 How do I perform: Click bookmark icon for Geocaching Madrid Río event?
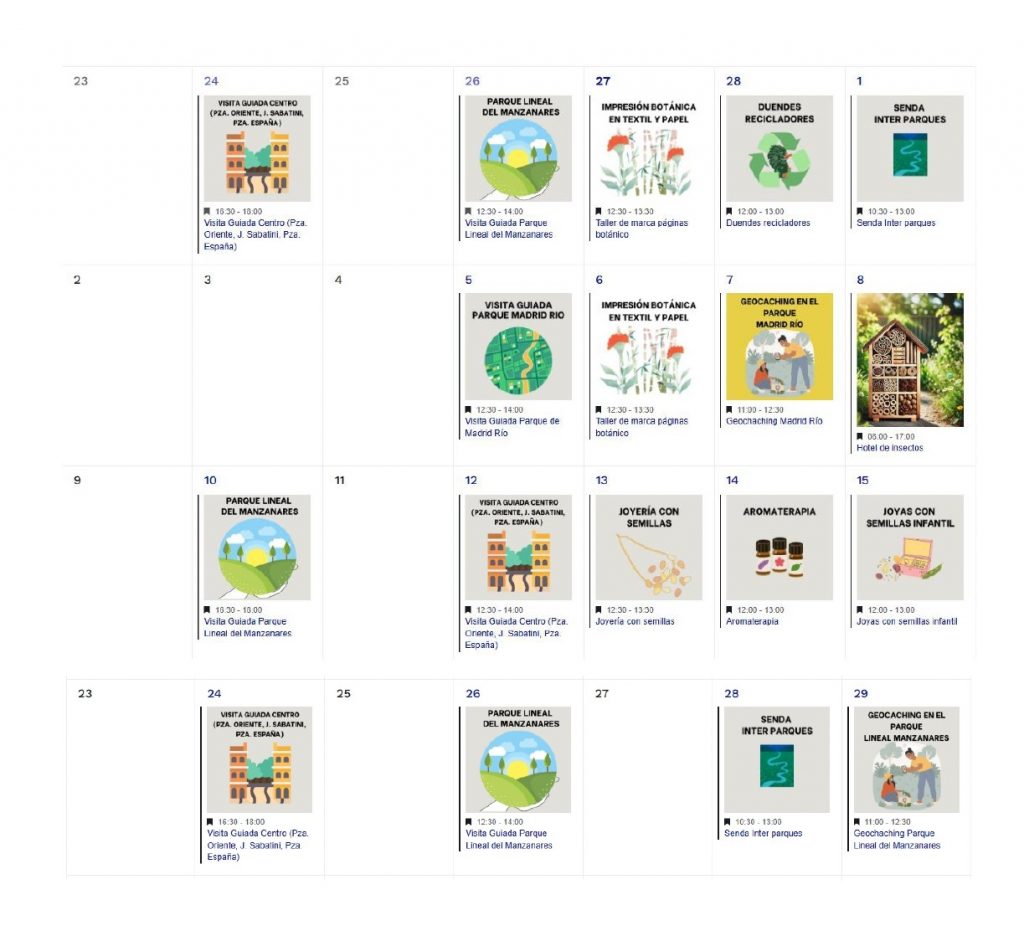click(x=730, y=410)
